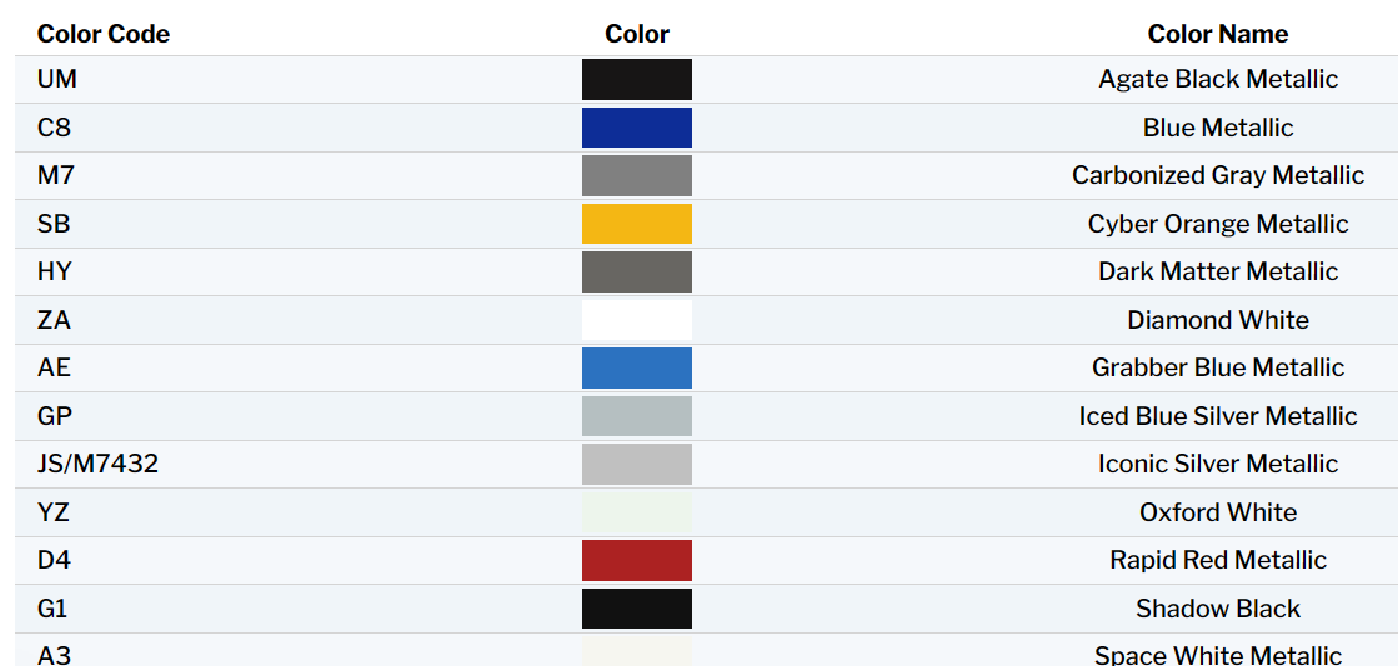Click the Grabber Blue Metallic swatch
The height and width of the screenshot is (668, 1400).
637,368
